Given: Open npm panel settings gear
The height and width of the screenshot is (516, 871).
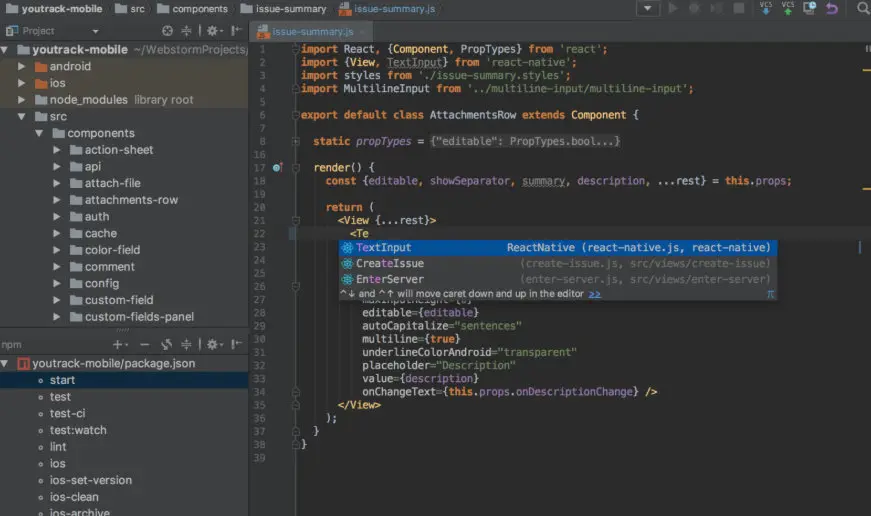Looking at the screenshot, I should pos(214,345).
